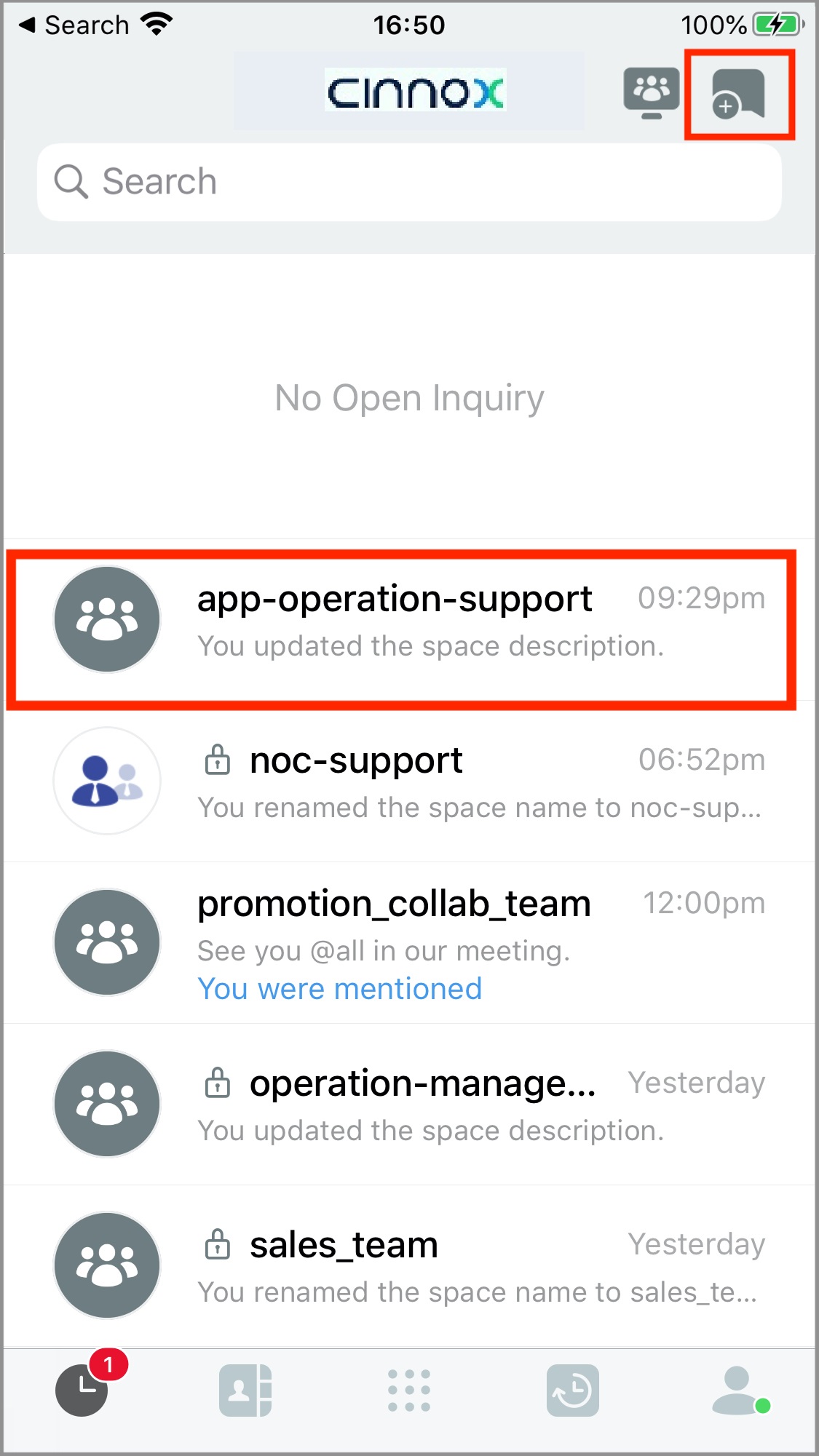Switch to the contacts tab icon

(245, 1391)
